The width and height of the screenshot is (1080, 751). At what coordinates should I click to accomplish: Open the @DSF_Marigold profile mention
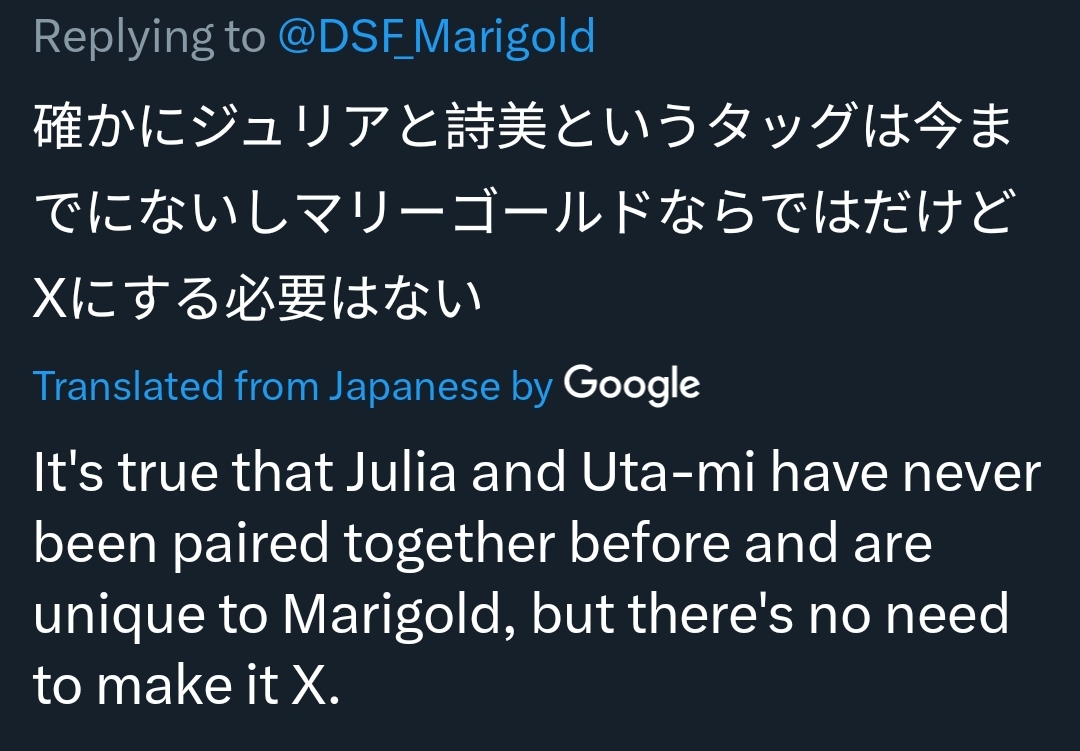coord(436,37)
